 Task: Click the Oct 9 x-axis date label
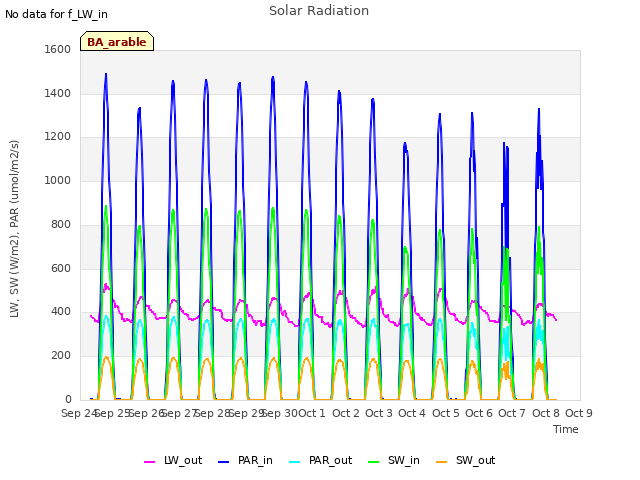pos(579,413)
